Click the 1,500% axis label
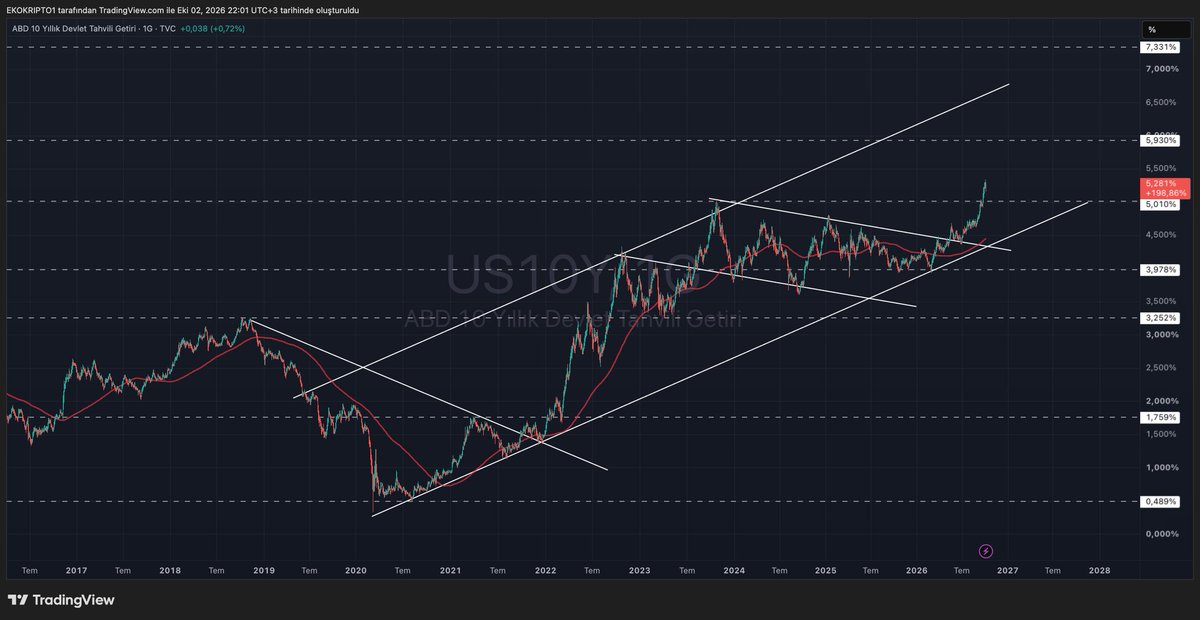The image size is (1200, 620). click(x=1162, y=434)
